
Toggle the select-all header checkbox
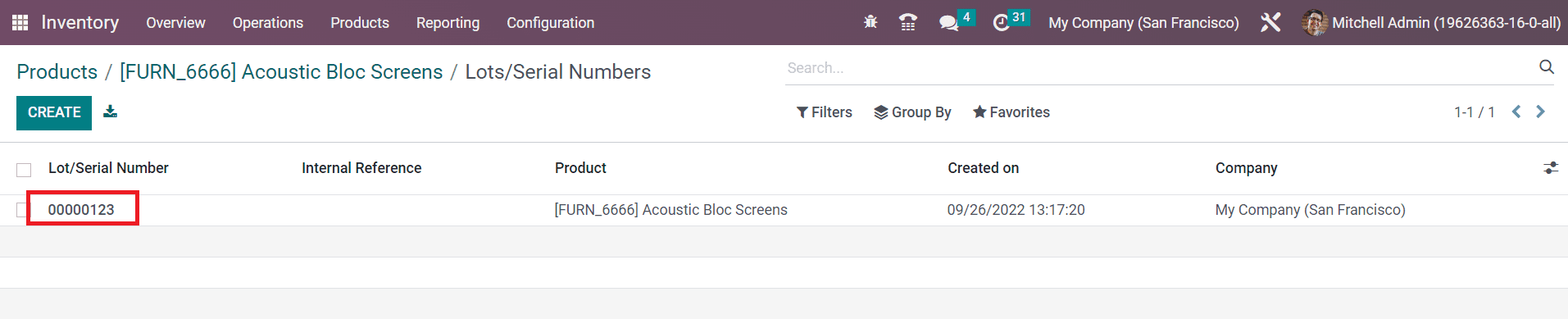24,170
